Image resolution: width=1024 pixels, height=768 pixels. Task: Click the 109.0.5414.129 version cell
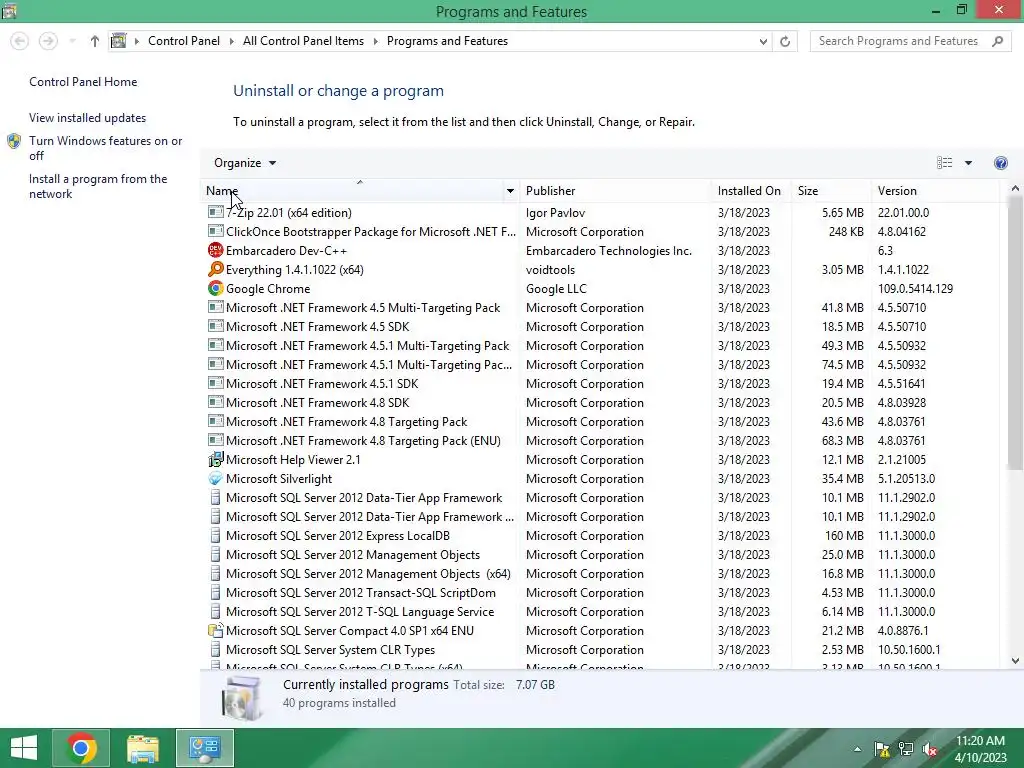coord(915,288)
